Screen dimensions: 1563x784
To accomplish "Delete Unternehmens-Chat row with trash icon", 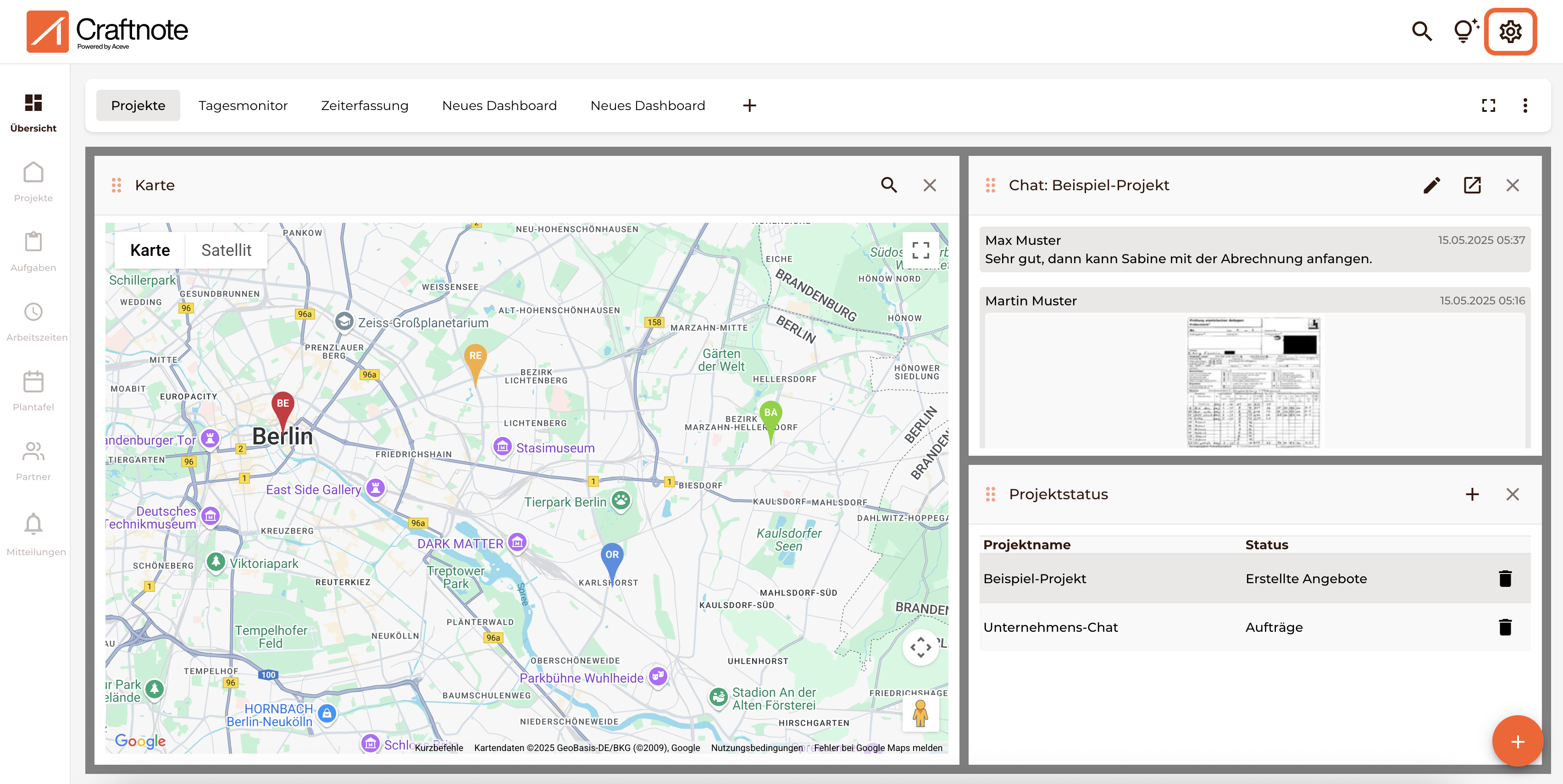I will tap(1505, 627).
